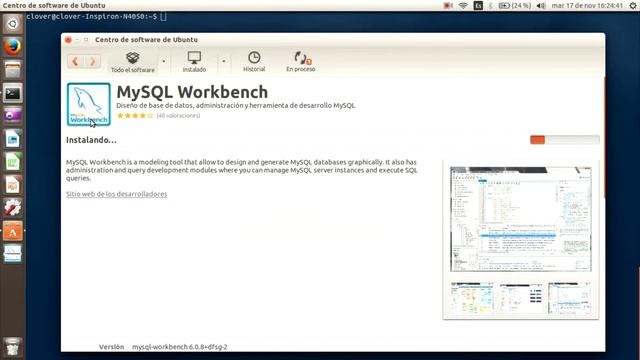Select the third small screenshot thumbnail
This screenshot has height=360, width=640.
pos(570,298)
